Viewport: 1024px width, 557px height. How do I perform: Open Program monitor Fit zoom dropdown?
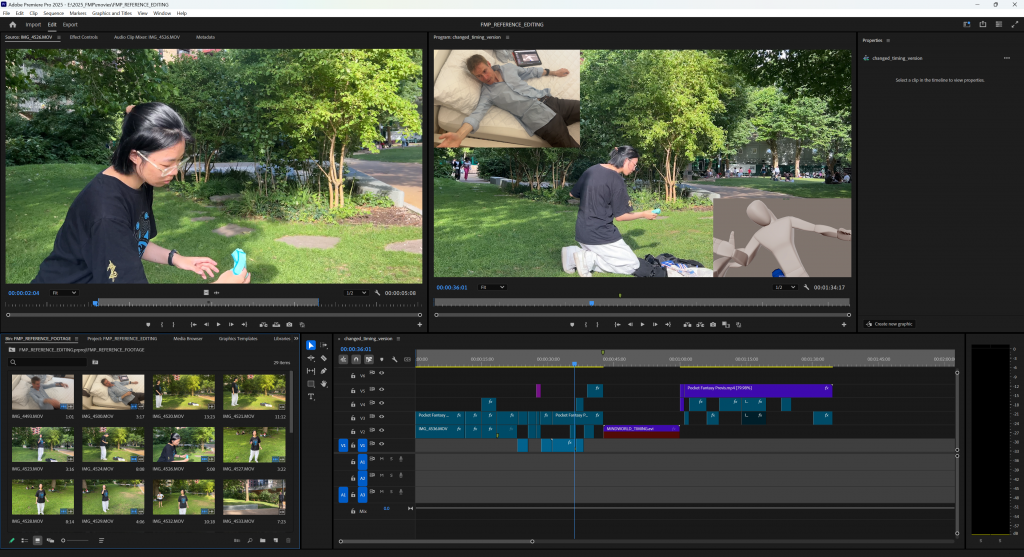tap(493, 287)
